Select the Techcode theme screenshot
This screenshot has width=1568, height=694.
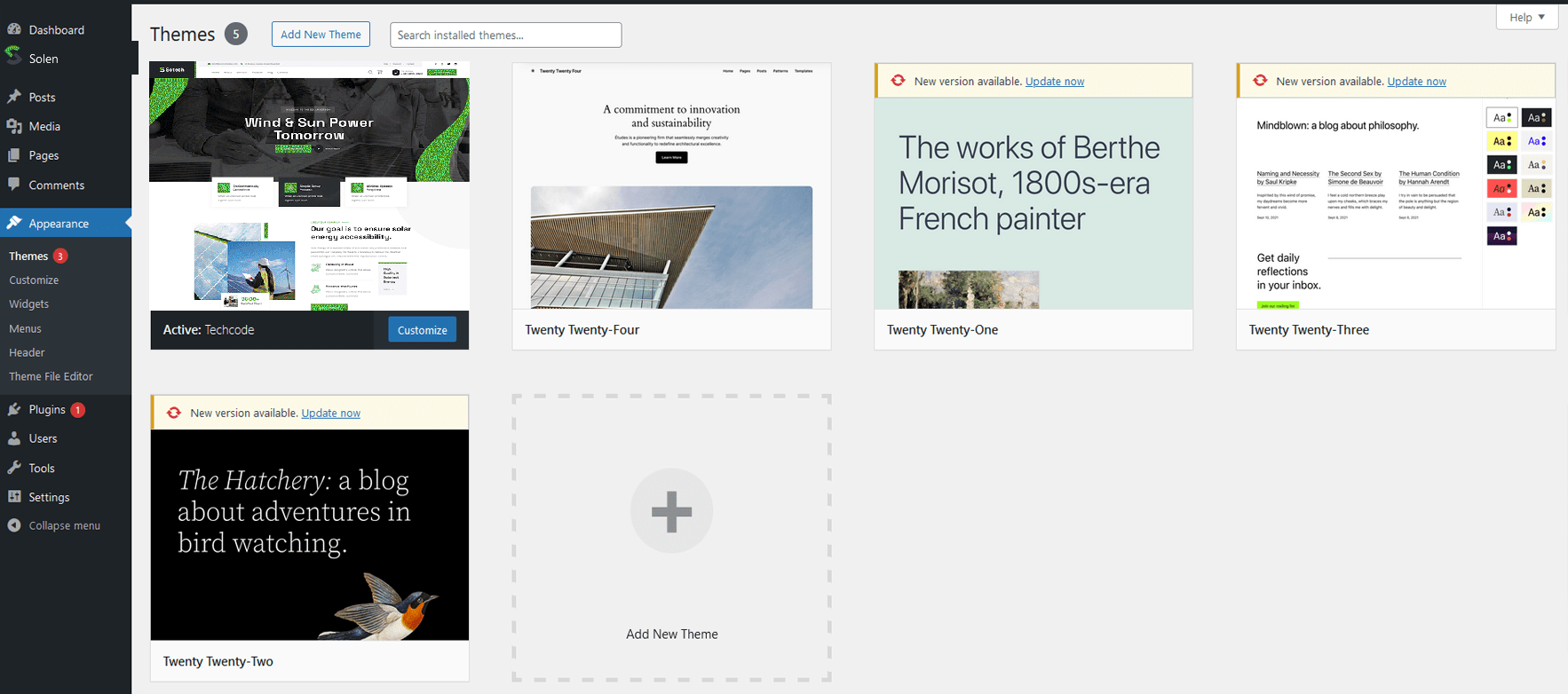(310, 186)
